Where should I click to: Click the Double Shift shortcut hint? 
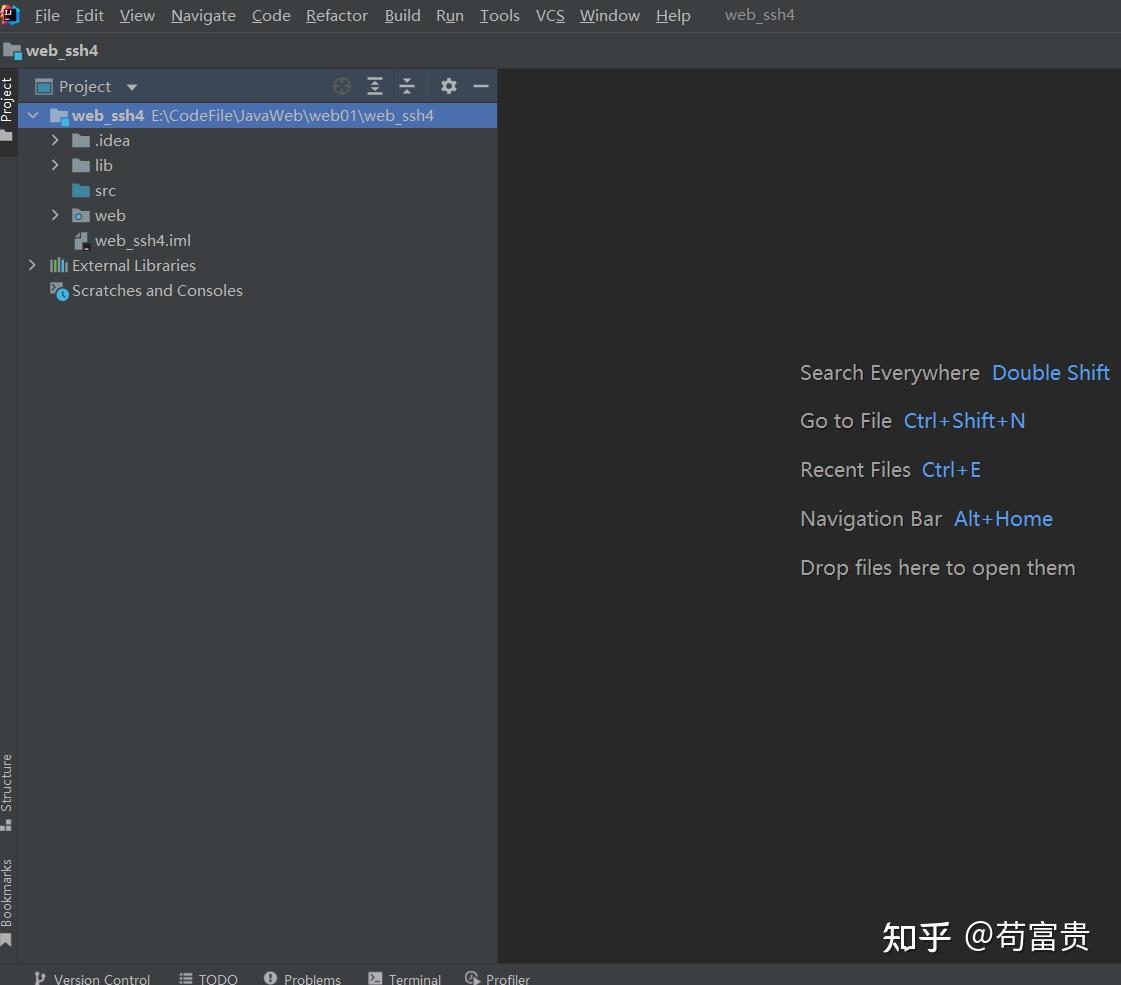click(1051, 373)
